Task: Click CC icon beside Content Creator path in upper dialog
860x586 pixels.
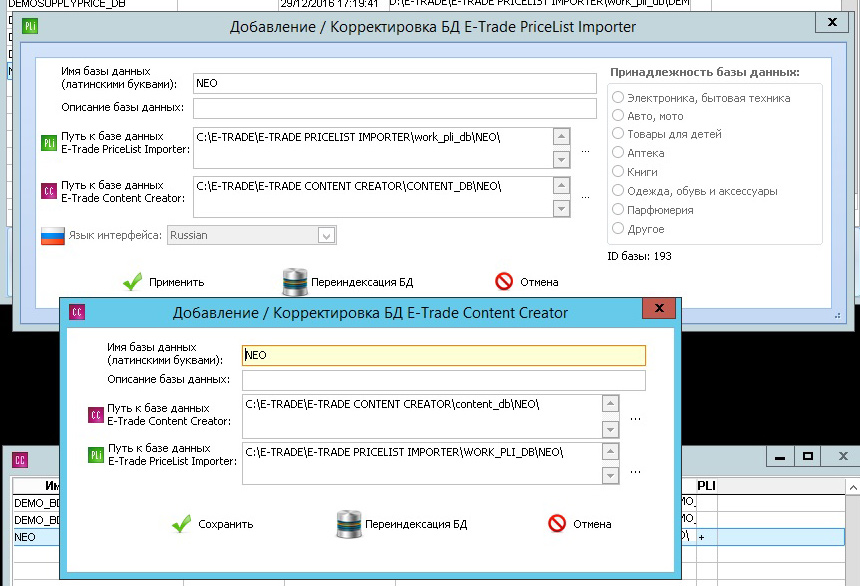Action: tap(49, 191)
